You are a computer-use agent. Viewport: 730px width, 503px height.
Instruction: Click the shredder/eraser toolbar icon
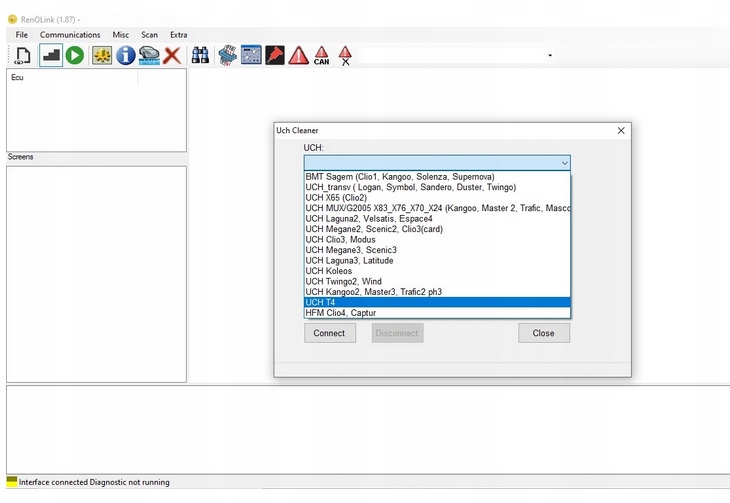point(227,55)
